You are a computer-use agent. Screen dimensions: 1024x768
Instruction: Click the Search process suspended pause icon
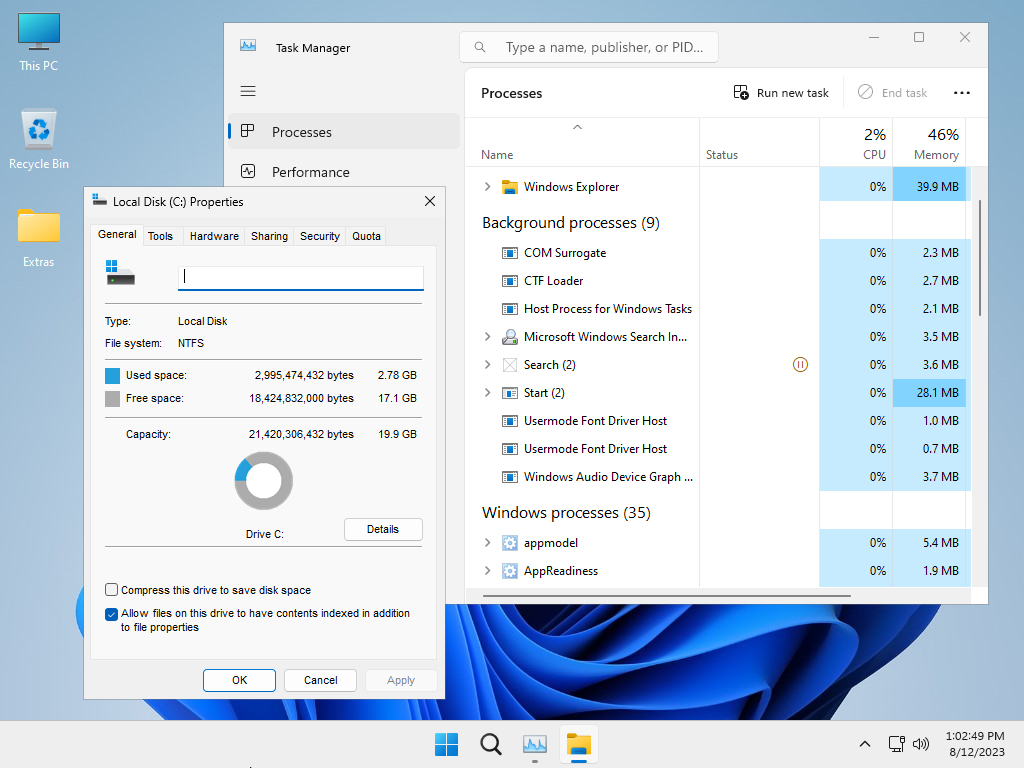pyautogui.click(x=800, y=364)
